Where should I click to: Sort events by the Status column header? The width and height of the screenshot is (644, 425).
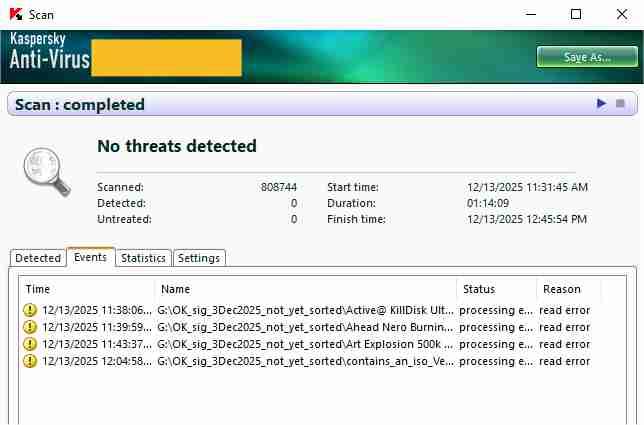pyautogui.click(x=497, y=289)
